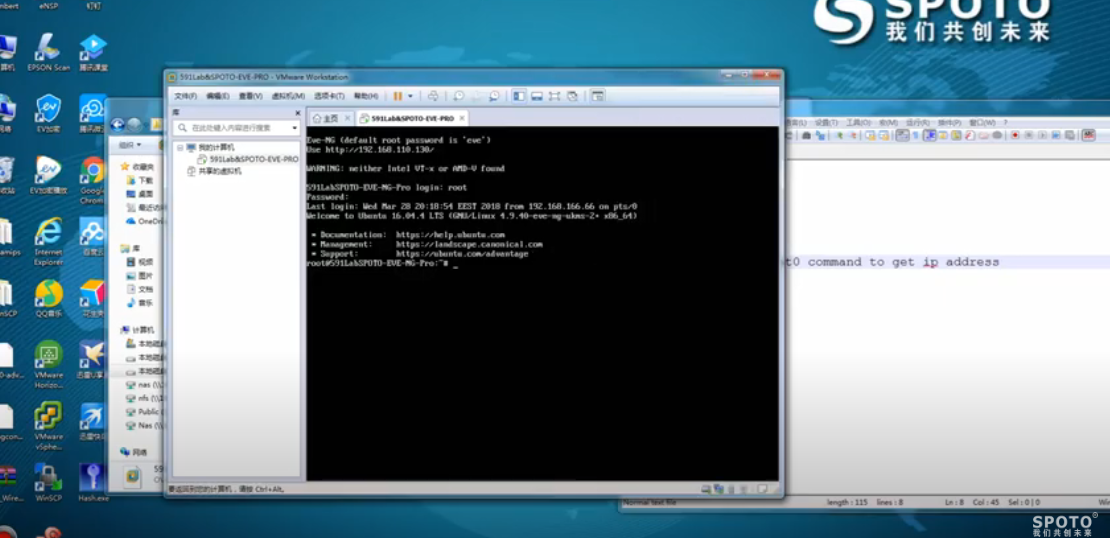Collapse the 我的计算机 tree node
The image size is (1110, 538).
(180, 147)
